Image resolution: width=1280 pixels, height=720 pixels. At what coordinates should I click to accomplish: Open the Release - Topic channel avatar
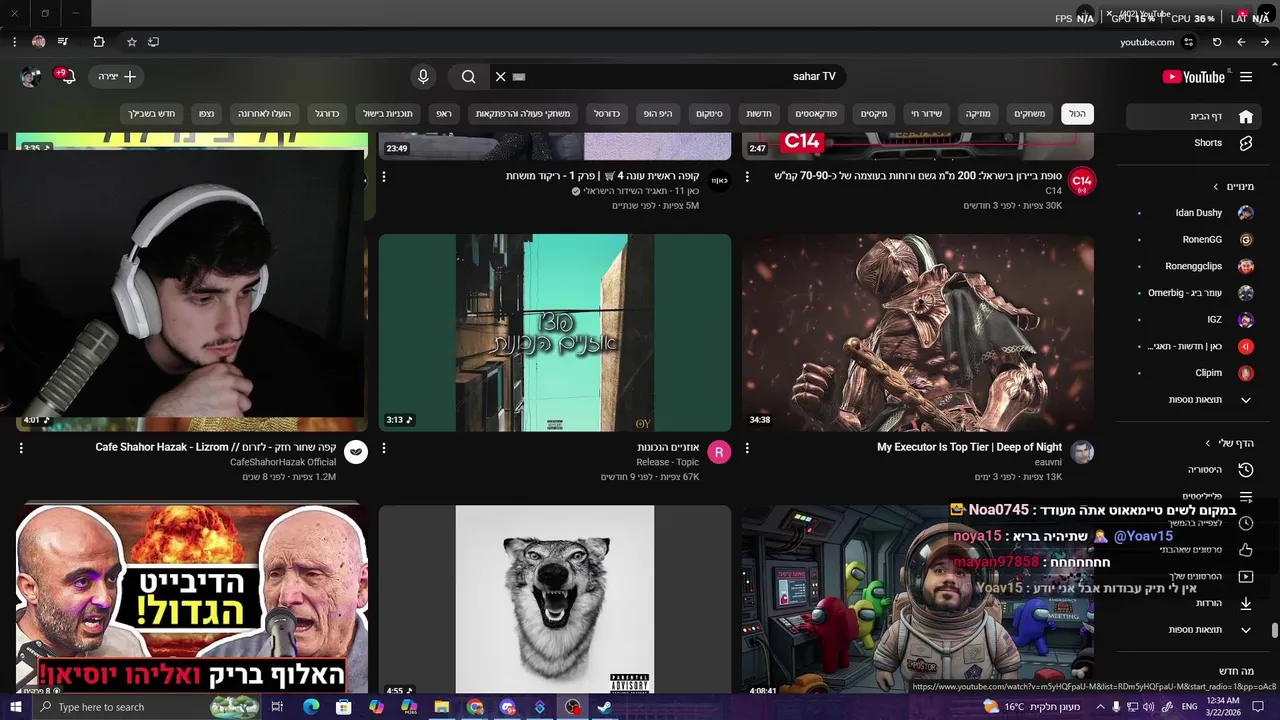coord(719,452)
